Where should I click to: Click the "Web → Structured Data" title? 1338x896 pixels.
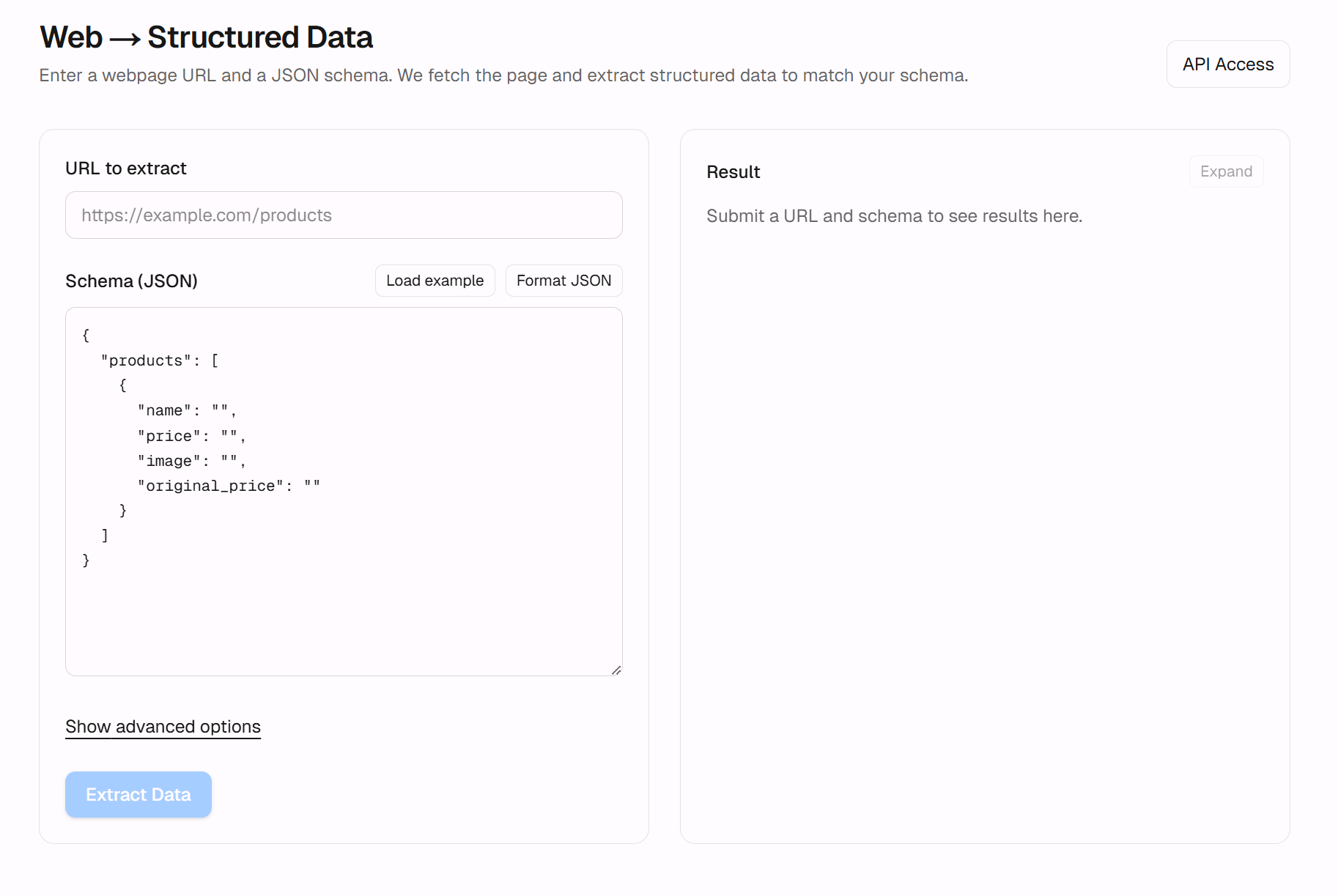pyautogui.click(x=206, y=37)
